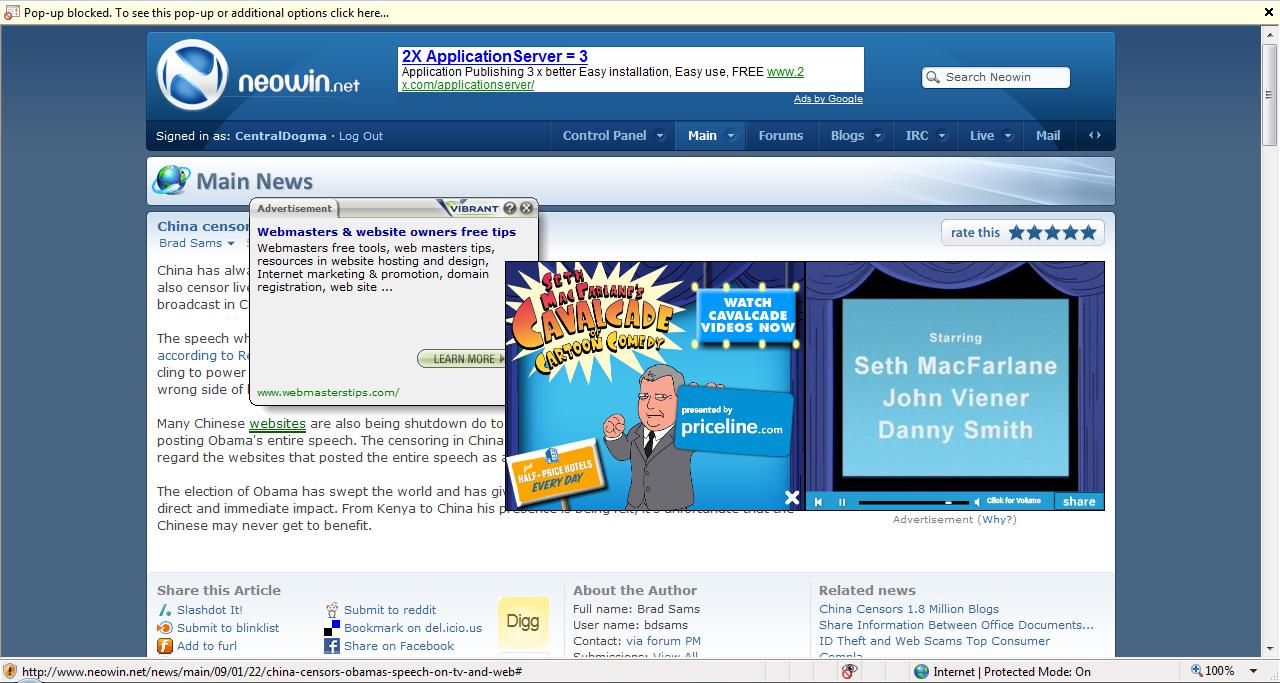Viewport: 1280px width, 683px height.
Task: Open the Slashdot It! link
Action: (210, 610)
